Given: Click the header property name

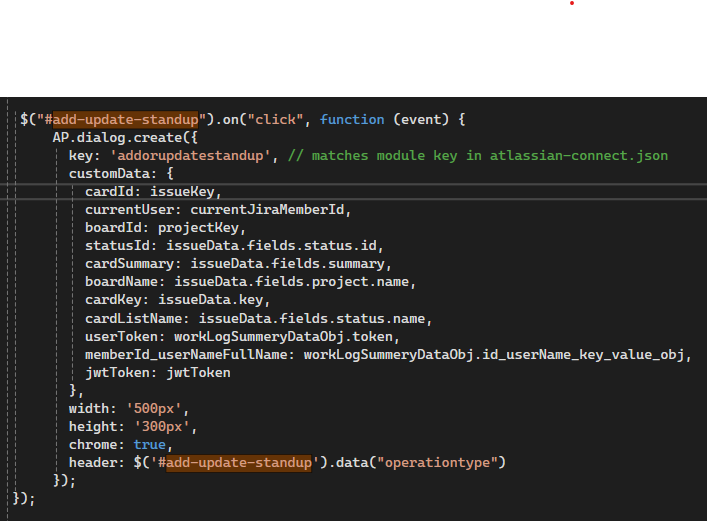Looking at the screenshot, I should coord(93,463).
